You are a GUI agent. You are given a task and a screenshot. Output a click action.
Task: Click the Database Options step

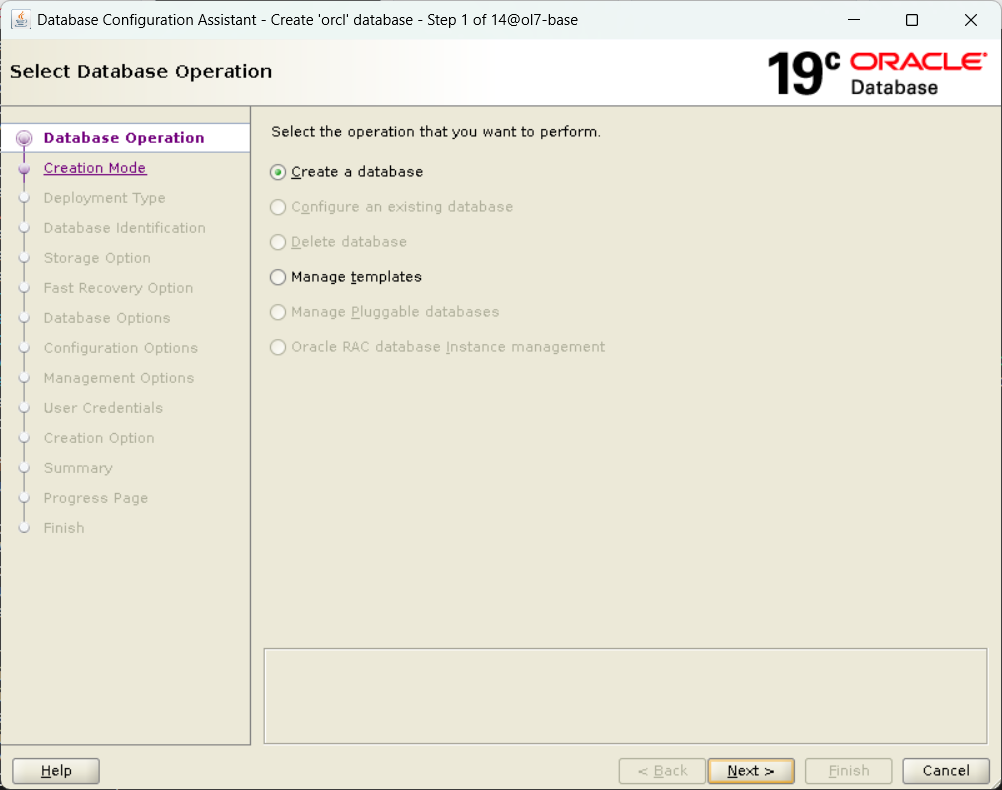(107, 318)
